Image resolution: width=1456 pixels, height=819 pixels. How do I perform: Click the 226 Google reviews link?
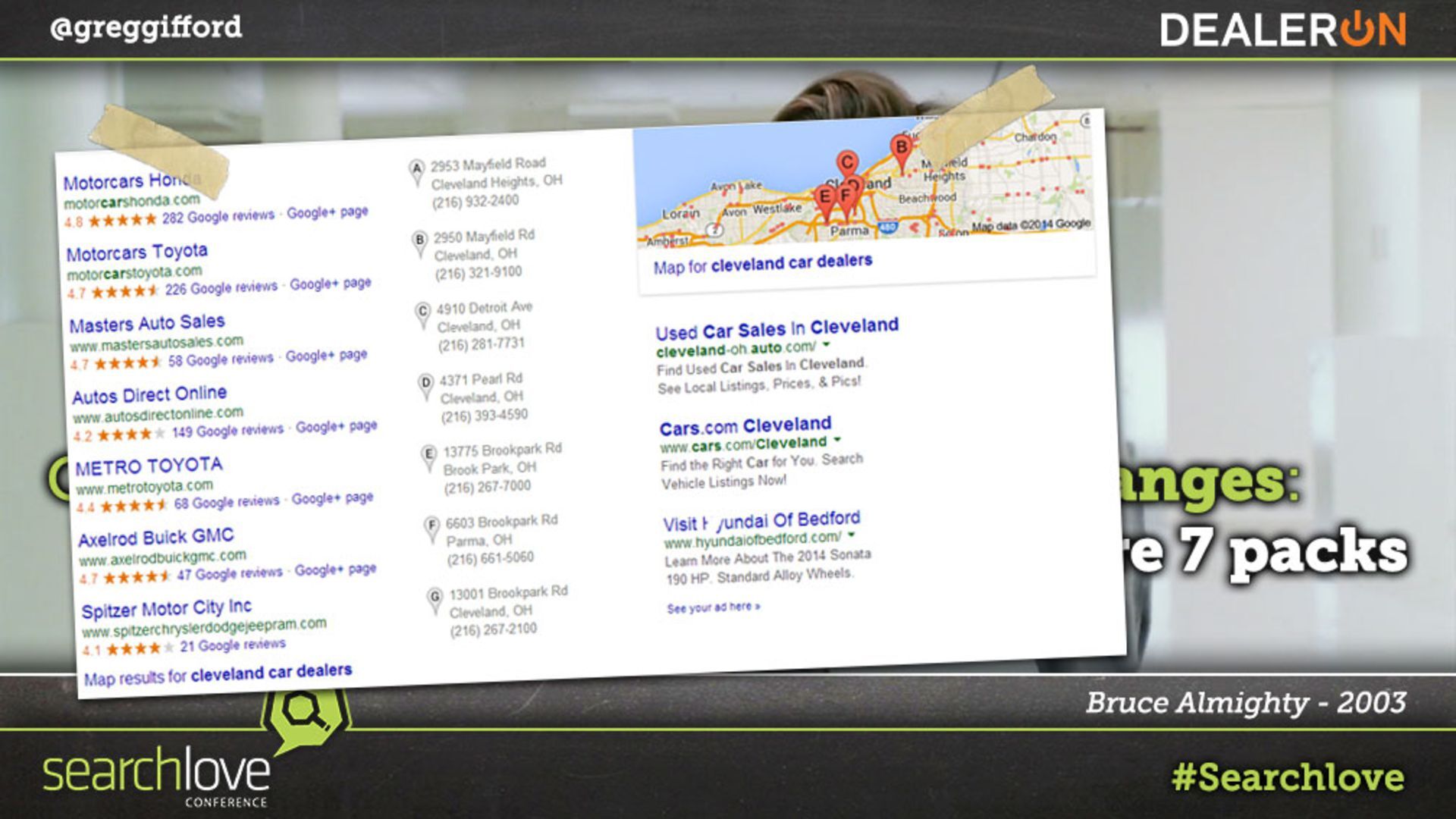[x=221, y=288]
